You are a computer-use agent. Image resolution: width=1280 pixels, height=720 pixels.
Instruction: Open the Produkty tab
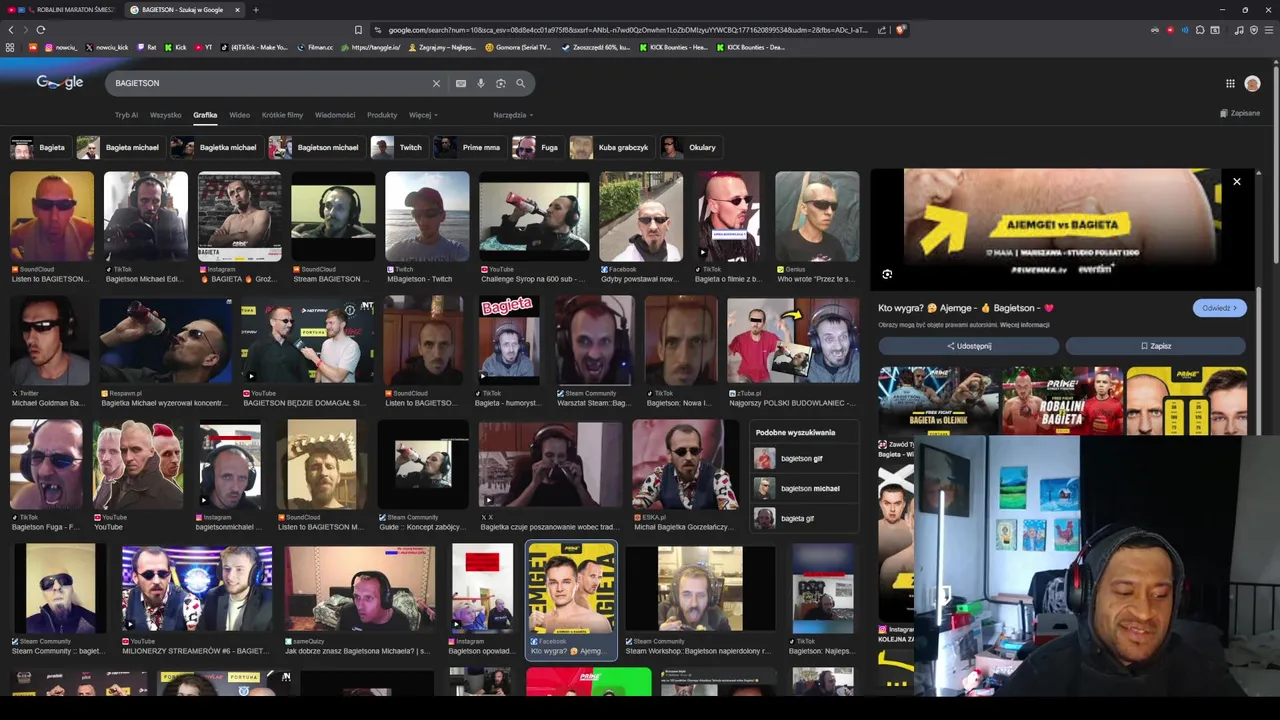pyautogui.click(x=382, y=115)
